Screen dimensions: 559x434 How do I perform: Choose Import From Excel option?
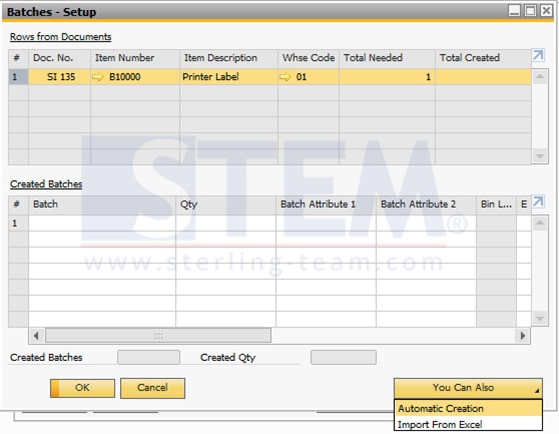click(468, 424)
